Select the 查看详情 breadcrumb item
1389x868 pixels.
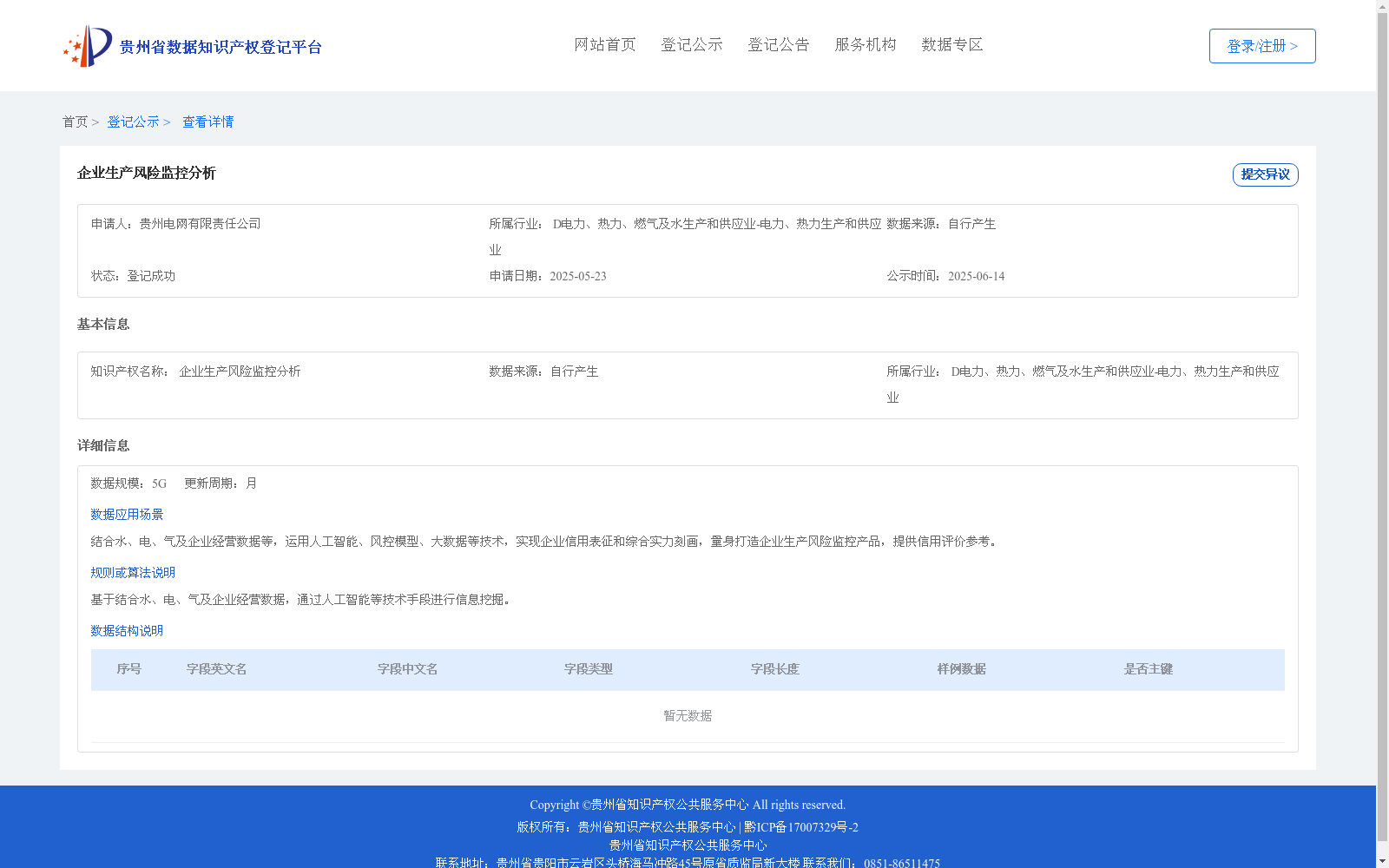tap(207, 122)
